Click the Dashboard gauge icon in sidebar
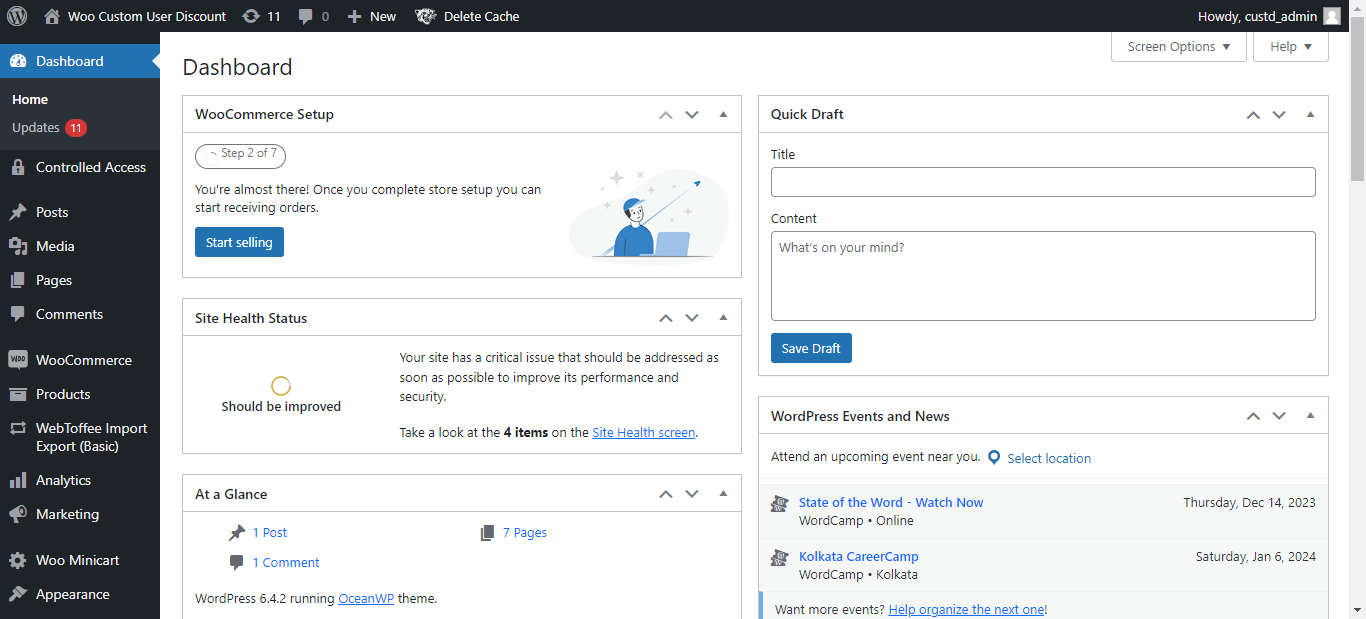 click(18, 61)
